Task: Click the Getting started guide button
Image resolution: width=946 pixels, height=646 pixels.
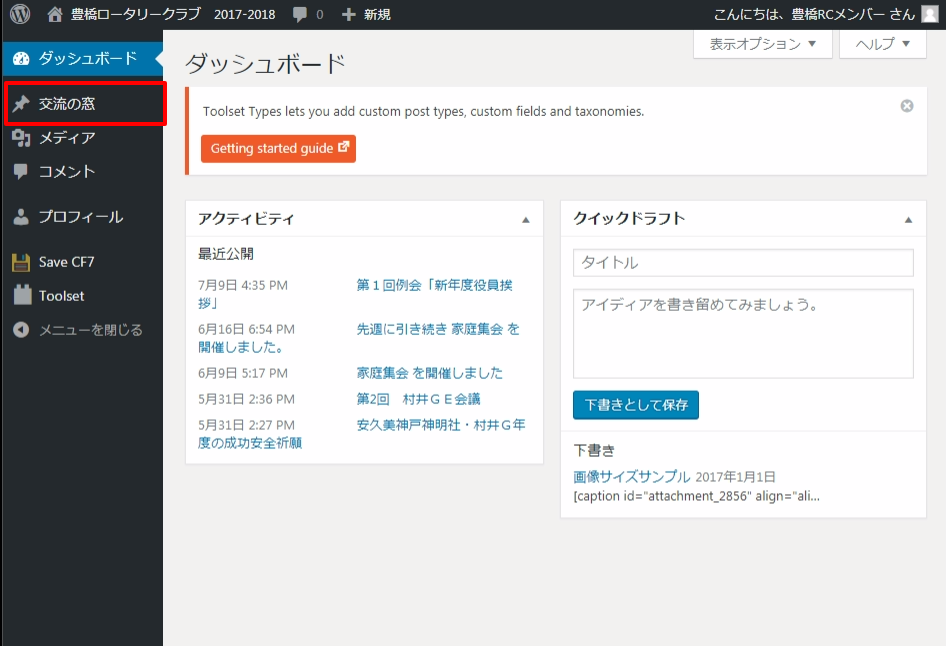Action: click(x=278, y=149)
